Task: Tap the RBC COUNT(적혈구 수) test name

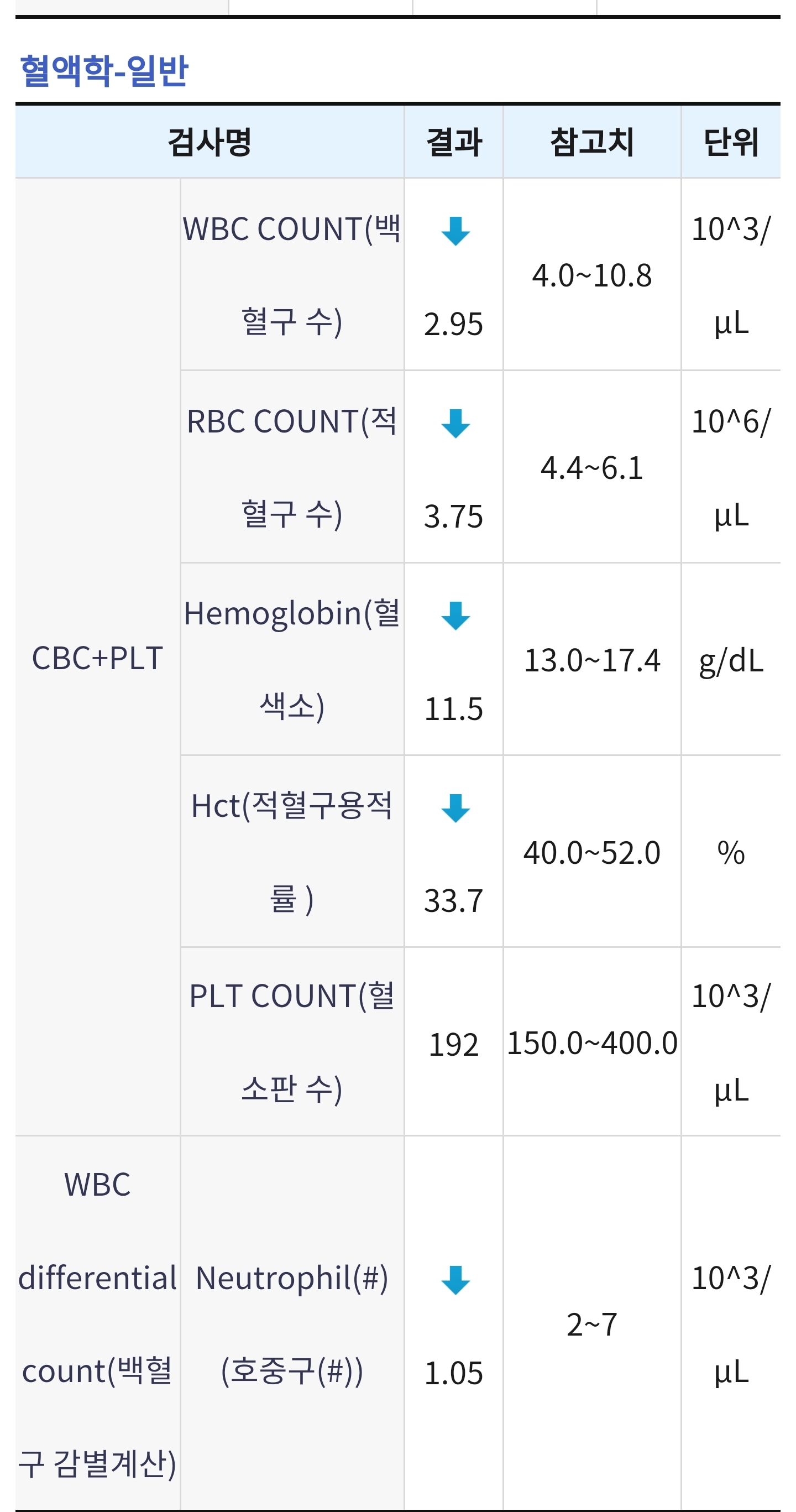Action: [x=292, y=467]
